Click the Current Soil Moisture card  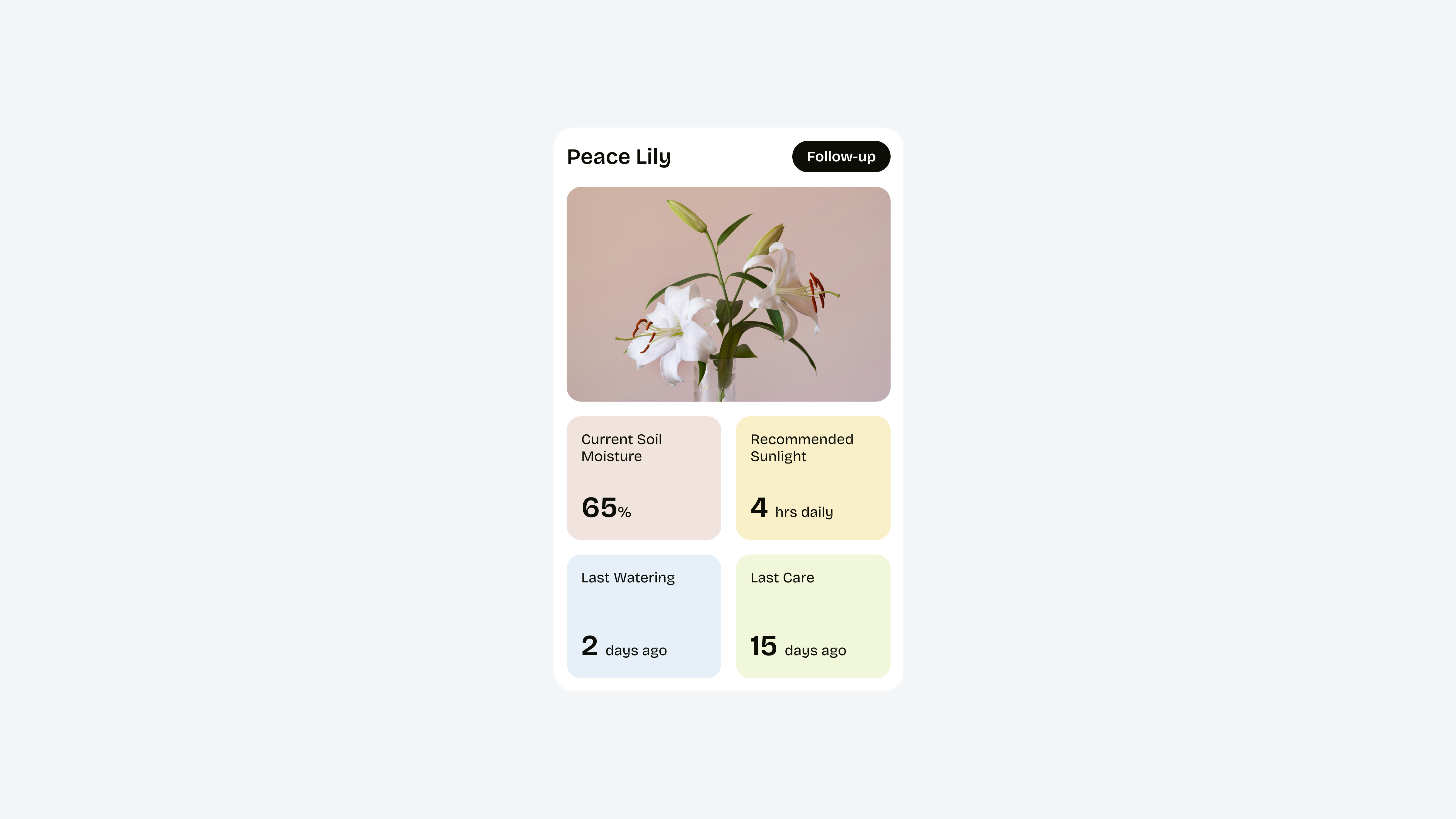pyautogui.click(x=644, y=478)
